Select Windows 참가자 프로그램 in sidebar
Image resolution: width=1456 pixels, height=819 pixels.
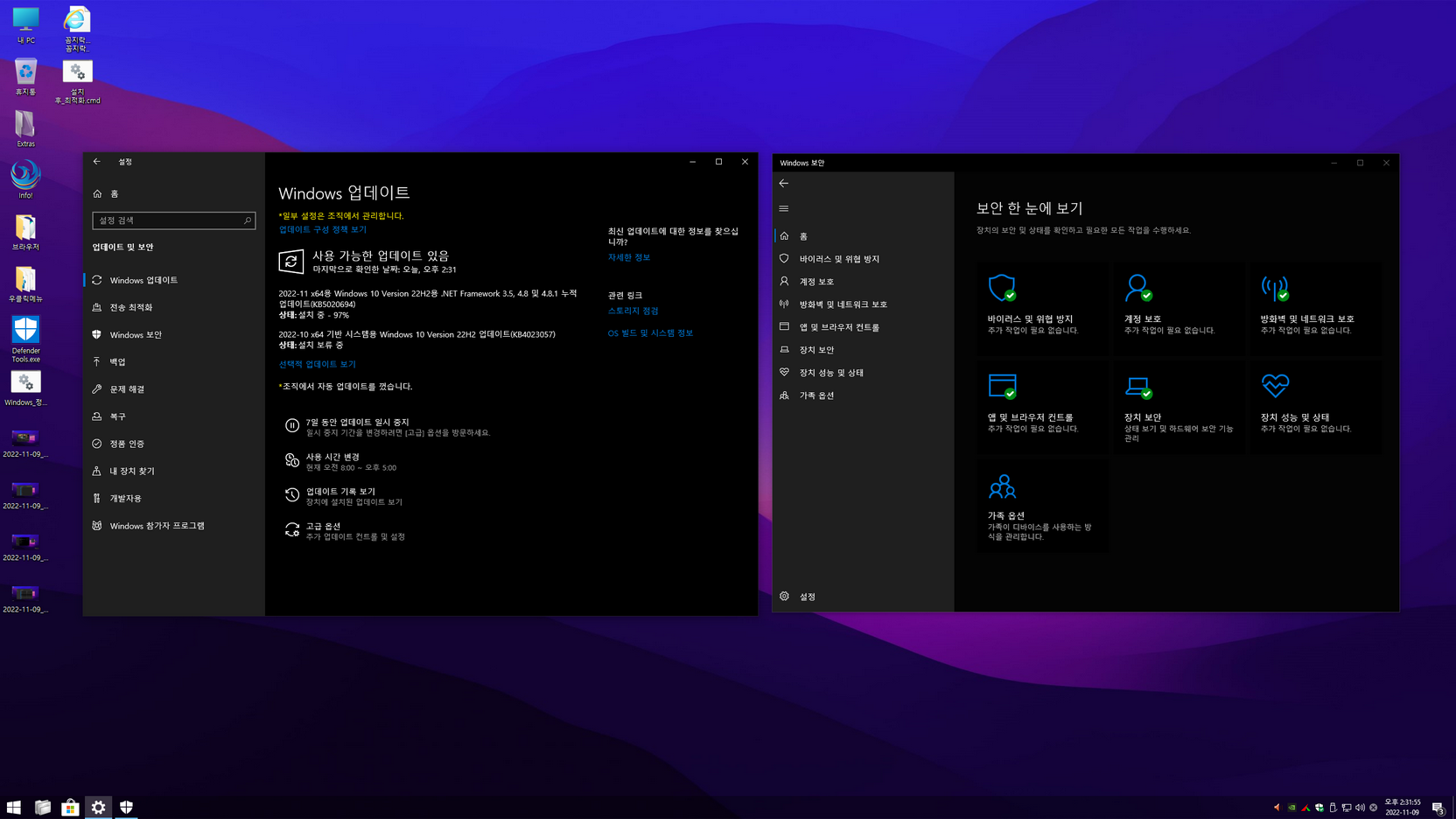click(x=174, y=526)
